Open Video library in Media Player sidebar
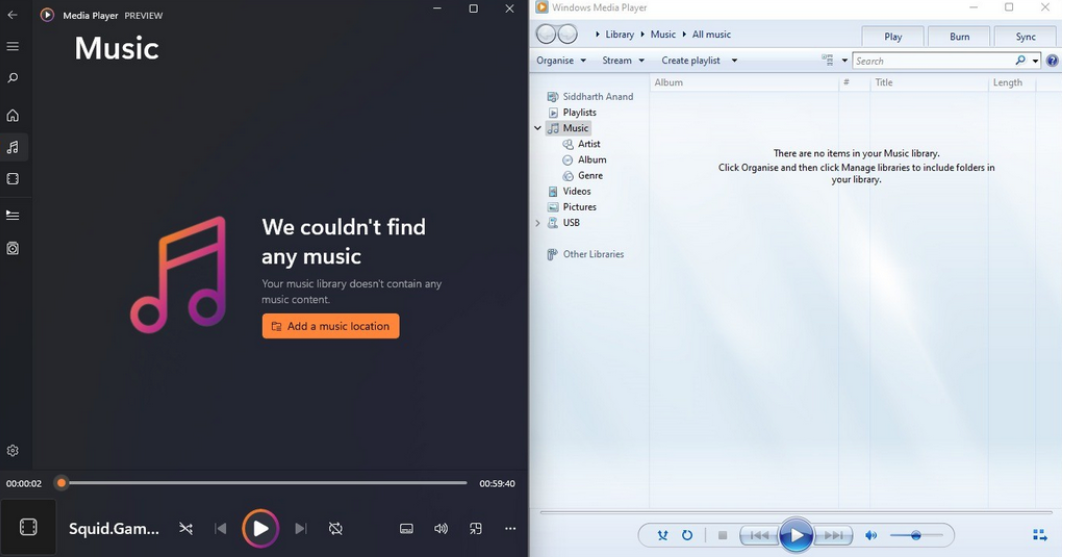Screen dimensions: 1067x557 (12, 179)
